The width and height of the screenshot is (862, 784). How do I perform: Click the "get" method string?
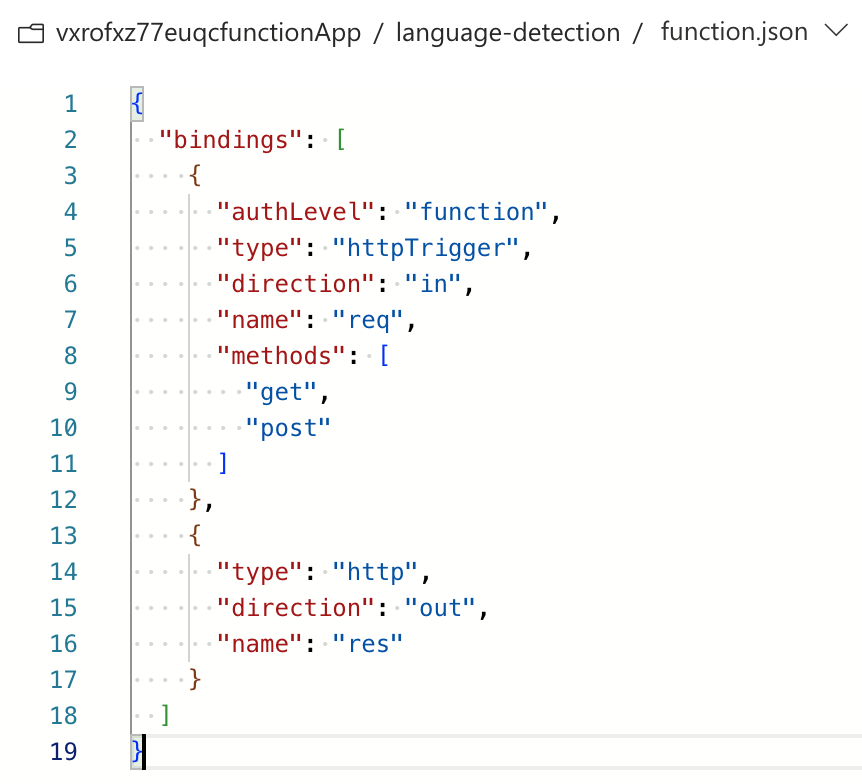pyautogui.click(x=281, y=392)
